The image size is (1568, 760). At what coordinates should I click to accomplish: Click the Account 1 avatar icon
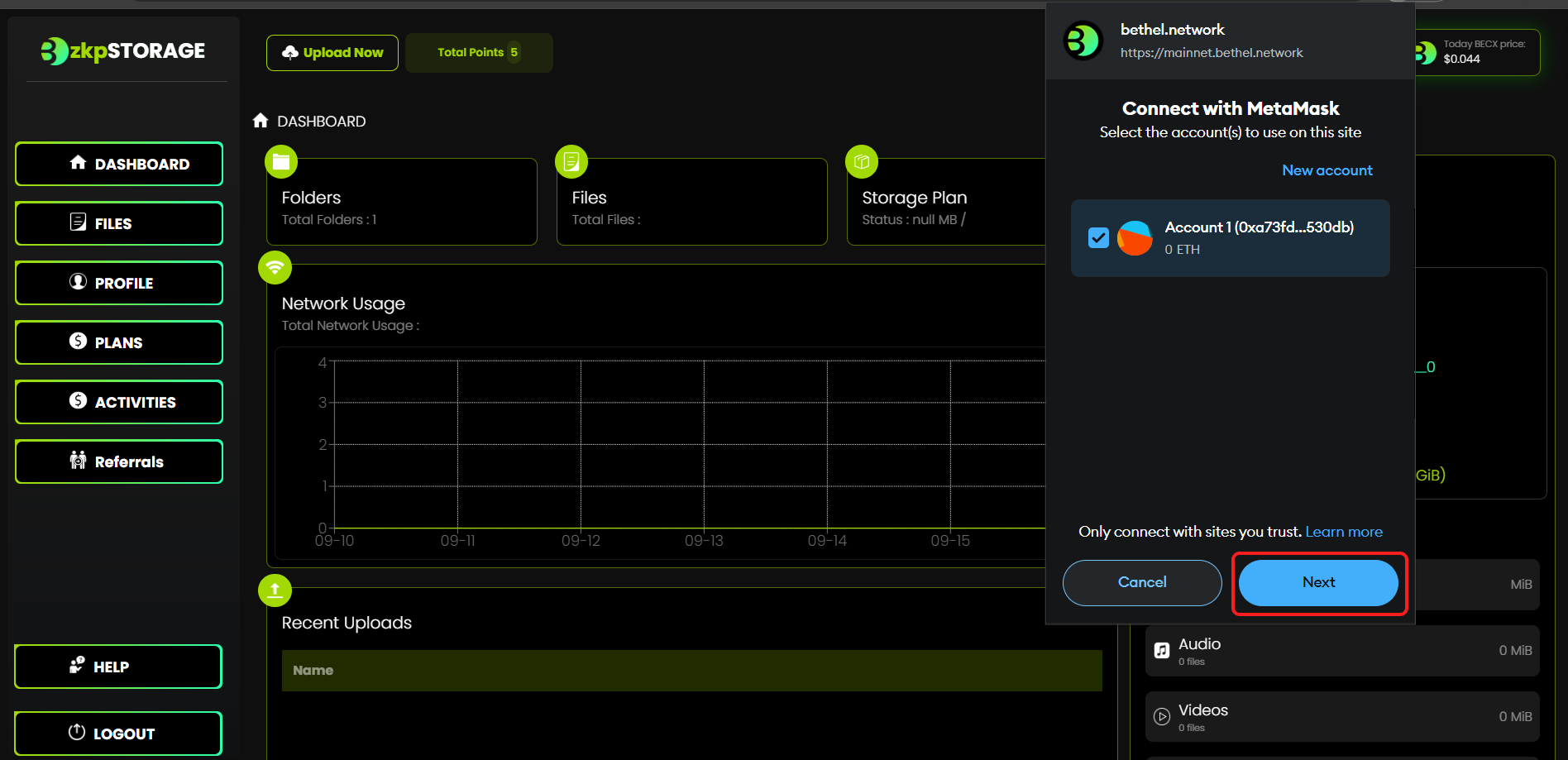coord(1135,238)
